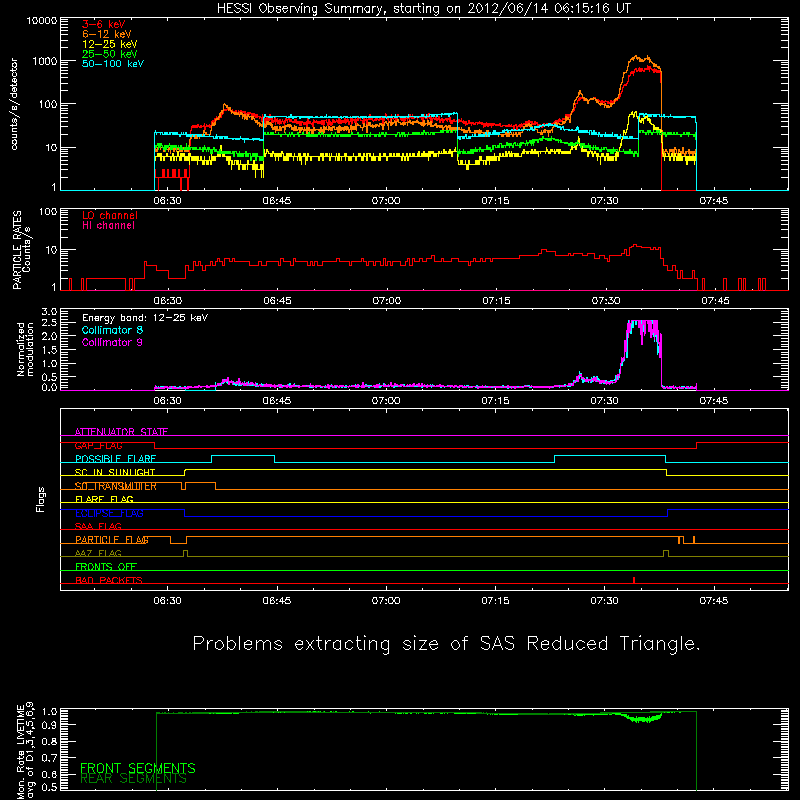Click the 07:45 time label under count-rate panel
The image size is (800, 800).
[x=714, y=201]
